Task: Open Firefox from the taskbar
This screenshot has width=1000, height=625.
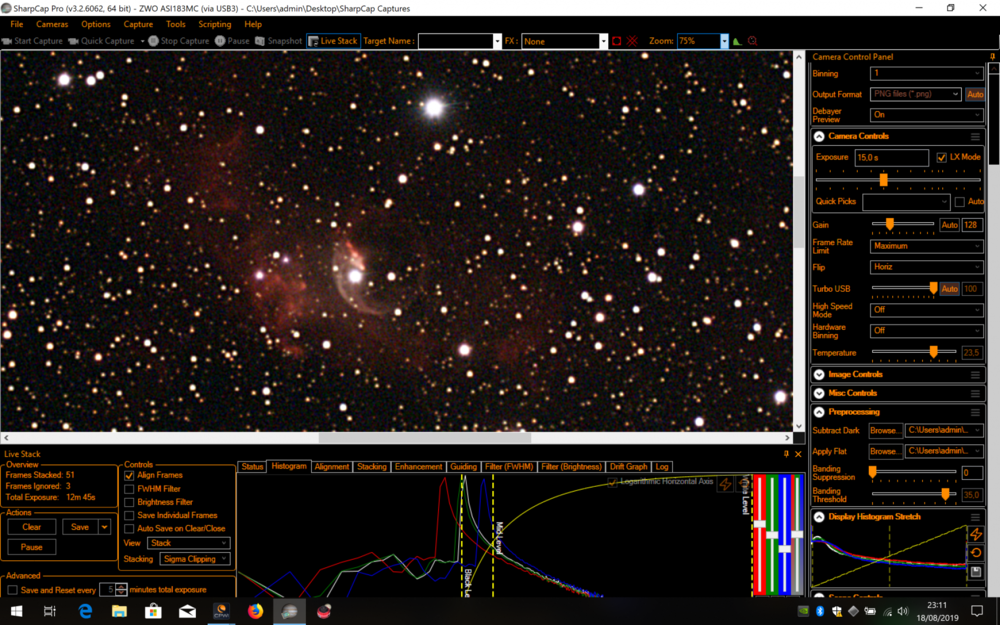Action: tap(256, 611)
